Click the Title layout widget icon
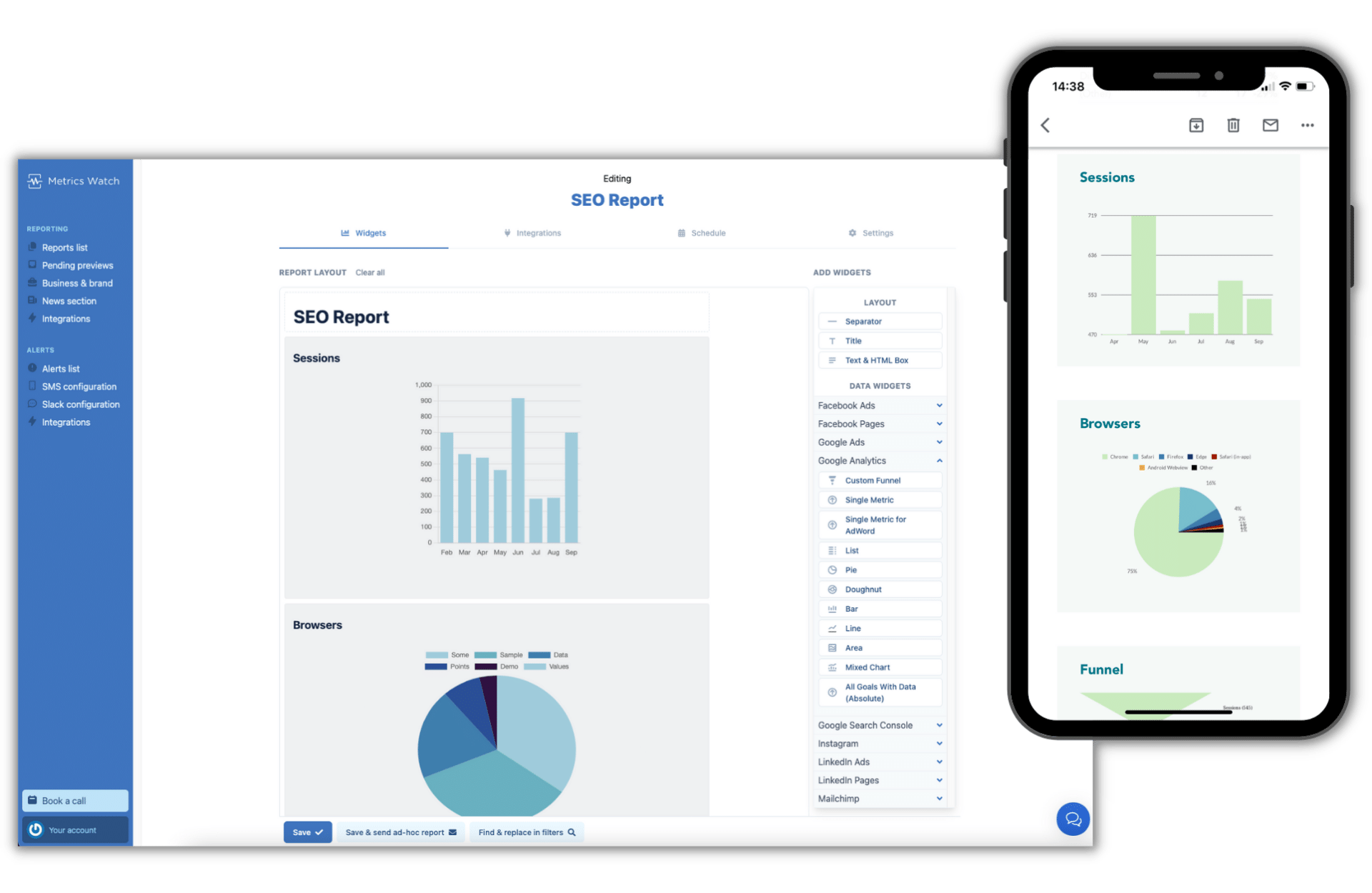 832,341
